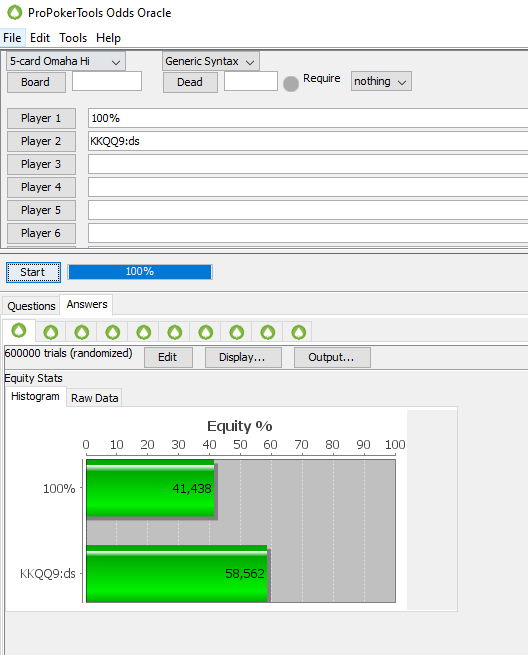Select the sixth answer tab icon

coord(175,333)
